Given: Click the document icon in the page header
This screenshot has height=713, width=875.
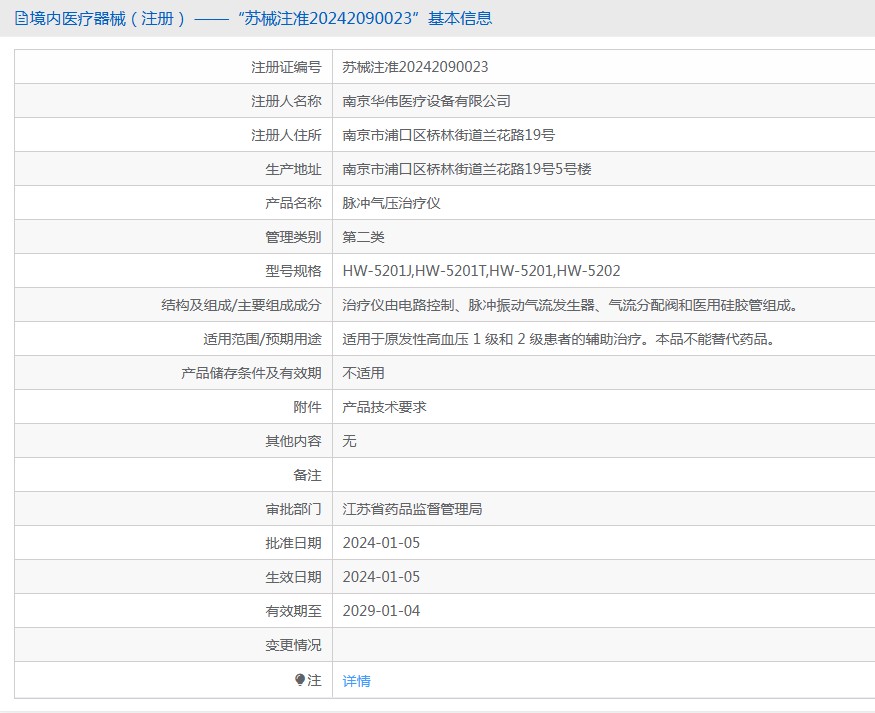Looking at the screenshot, I should pyautogui.click(x=21, y=18).
